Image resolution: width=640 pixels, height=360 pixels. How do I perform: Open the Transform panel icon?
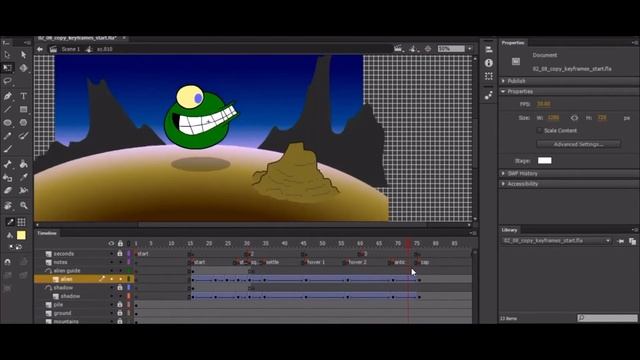tap(489, 76)
